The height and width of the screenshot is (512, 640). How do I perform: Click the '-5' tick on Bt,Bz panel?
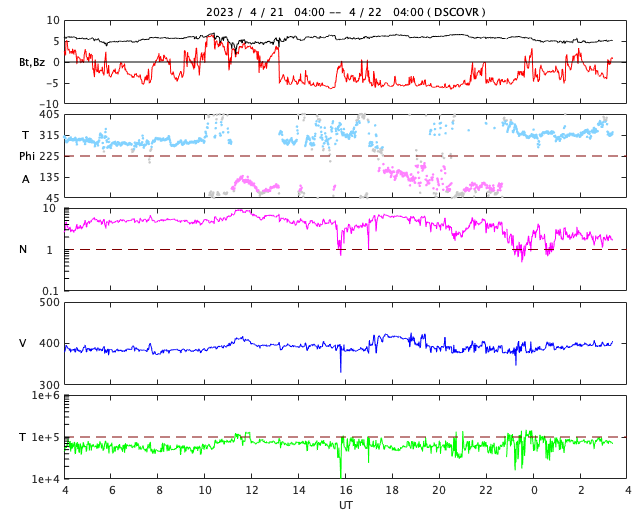53,83
